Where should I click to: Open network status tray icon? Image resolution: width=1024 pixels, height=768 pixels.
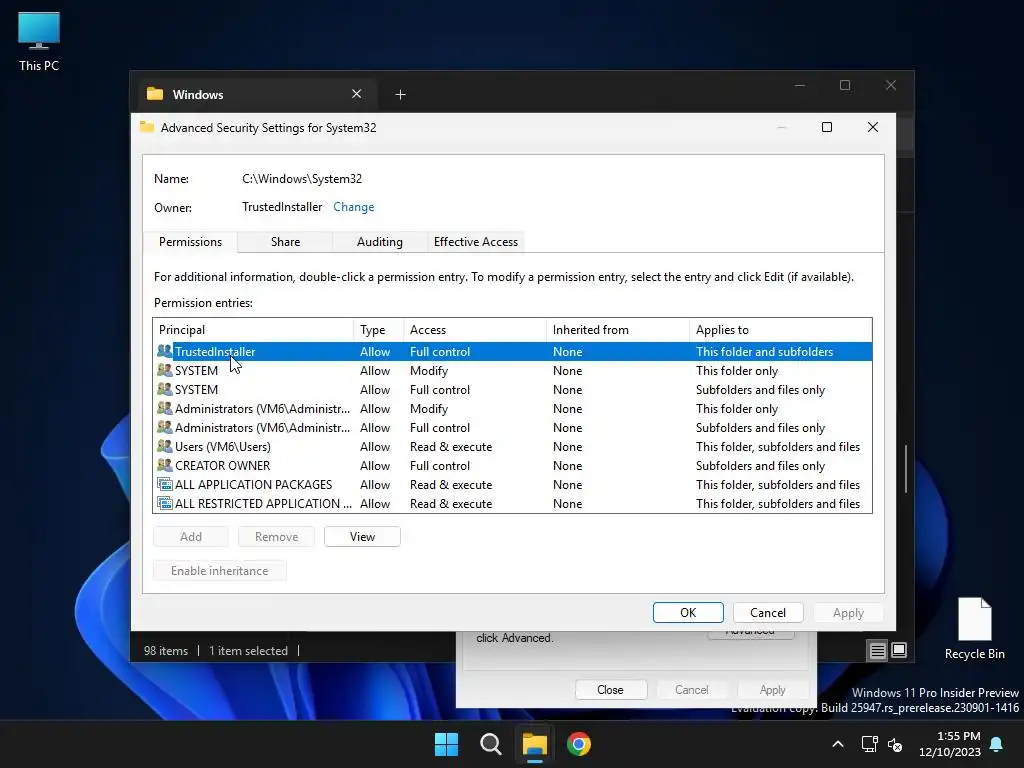click(x=869, y=744)
